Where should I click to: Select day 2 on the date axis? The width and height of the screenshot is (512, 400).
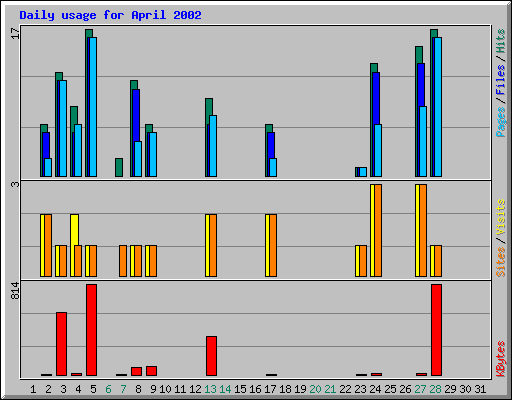tap(48, 389)
